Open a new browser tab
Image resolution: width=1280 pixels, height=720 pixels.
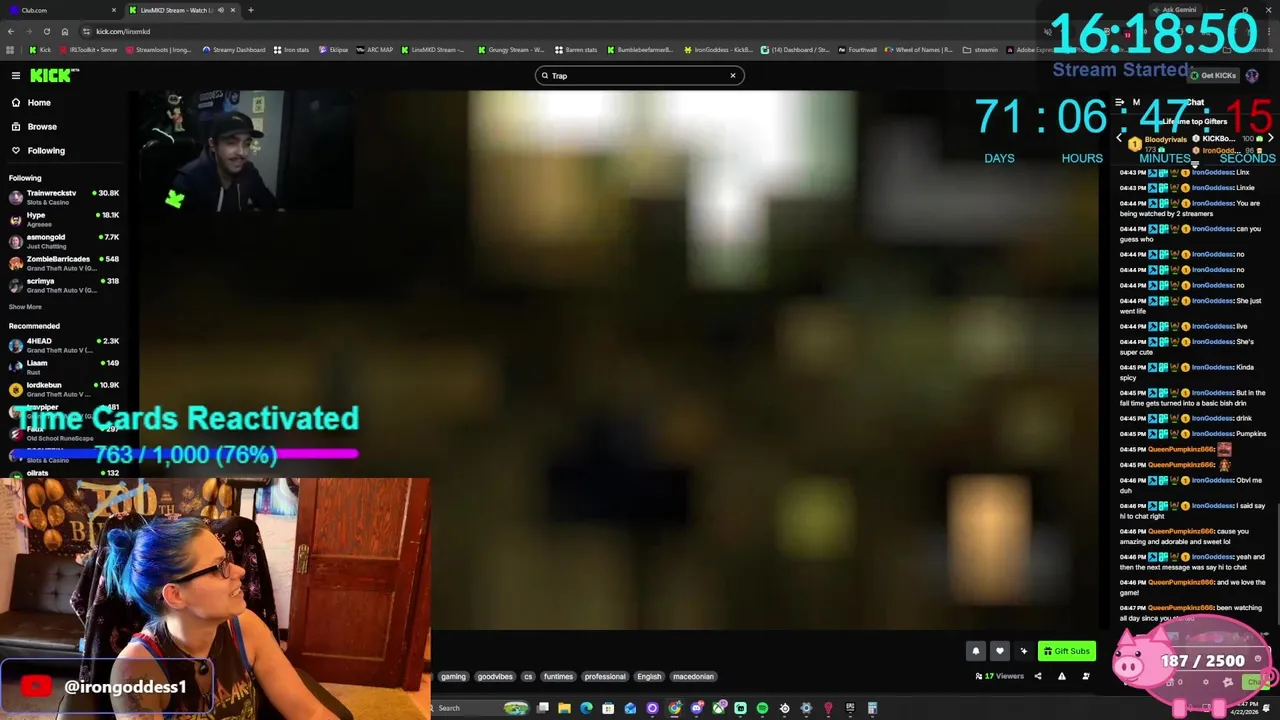(x=250, y=10)
